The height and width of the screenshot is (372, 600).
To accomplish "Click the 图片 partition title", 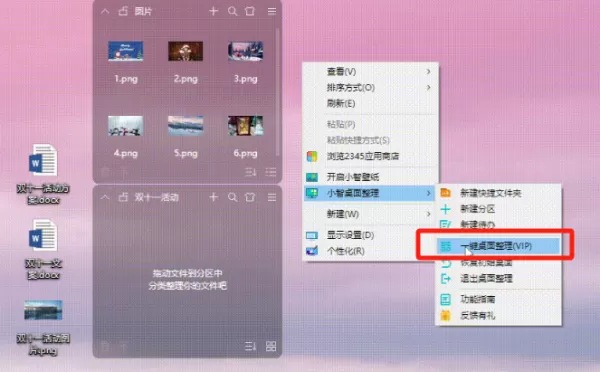I will click(x=143, y=11).
